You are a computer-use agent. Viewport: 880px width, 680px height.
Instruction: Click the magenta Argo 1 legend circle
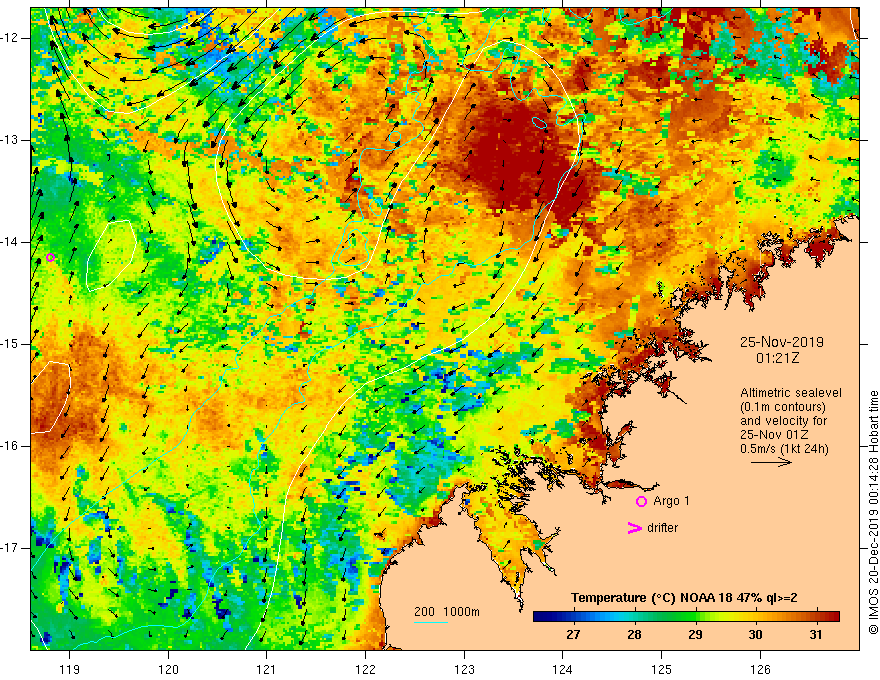click(x=641, y=502)
